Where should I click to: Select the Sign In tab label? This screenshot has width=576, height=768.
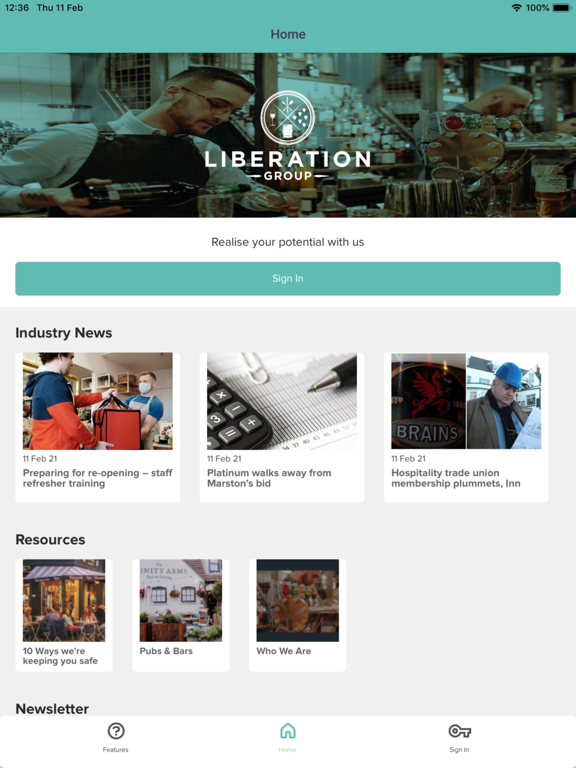click(x=459, y=750)
